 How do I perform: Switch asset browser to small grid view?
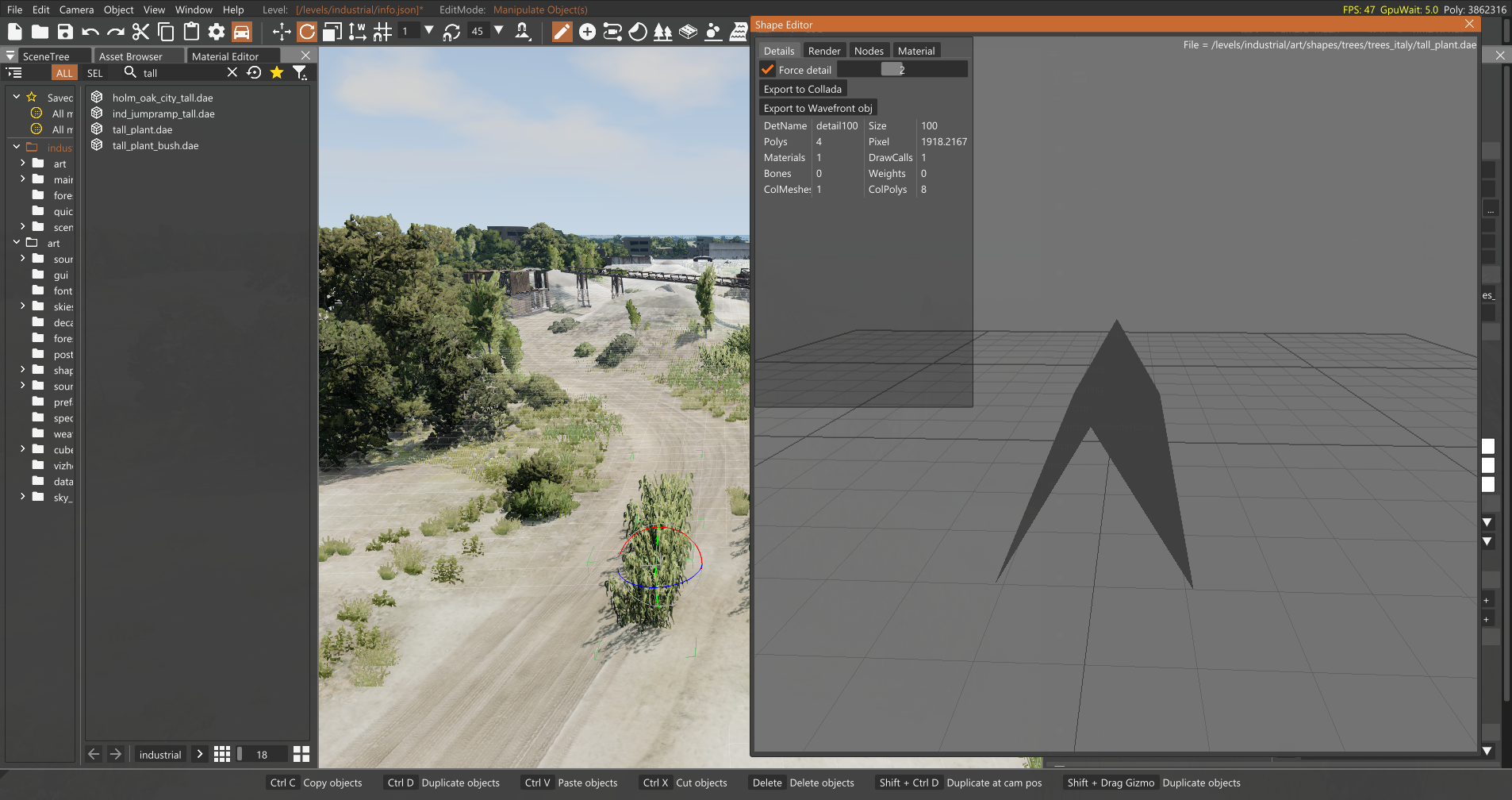tap(222, 754)
